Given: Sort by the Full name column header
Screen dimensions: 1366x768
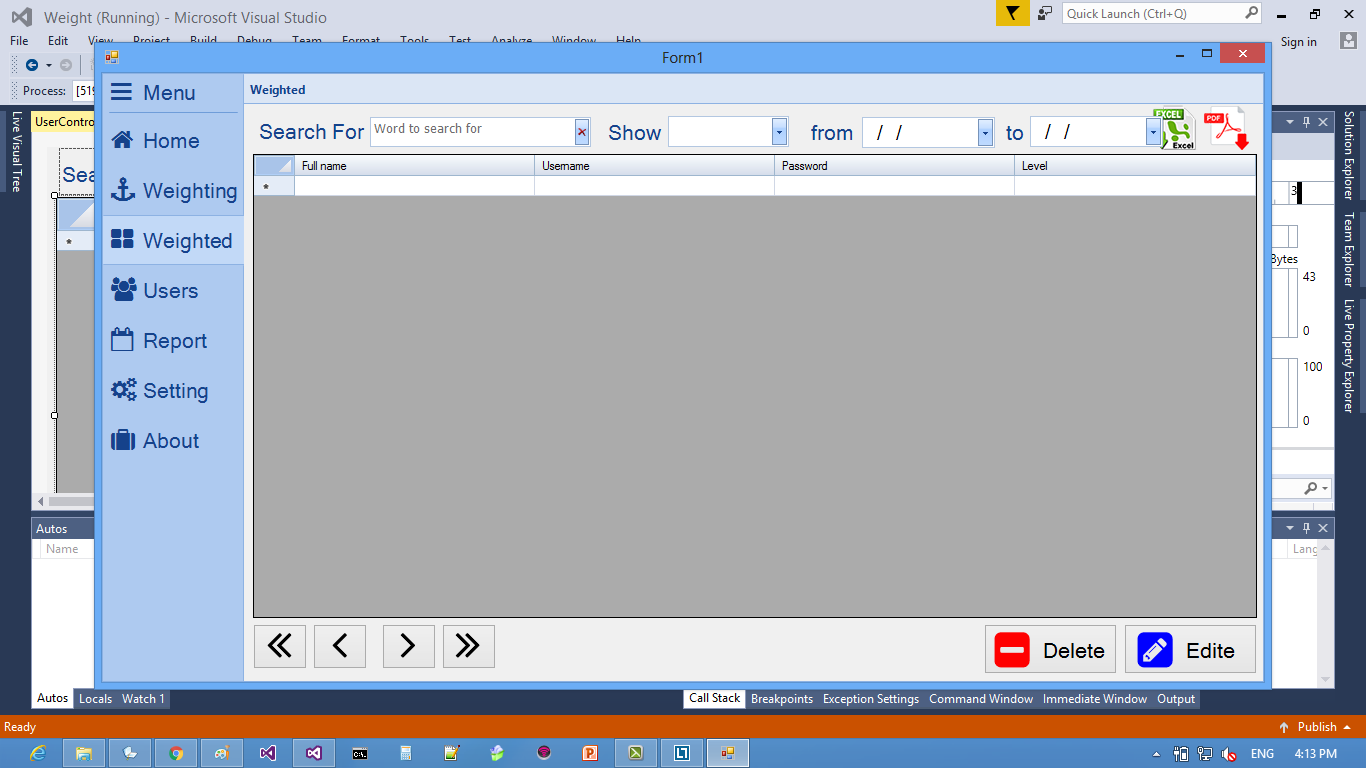Looking at the screenshot, I should click(414, 166).
